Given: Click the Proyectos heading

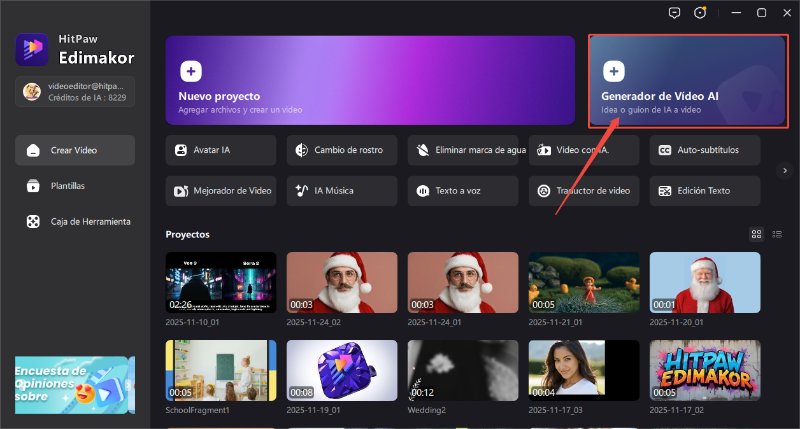Looking at the screenshot, I should pos(187,235).
